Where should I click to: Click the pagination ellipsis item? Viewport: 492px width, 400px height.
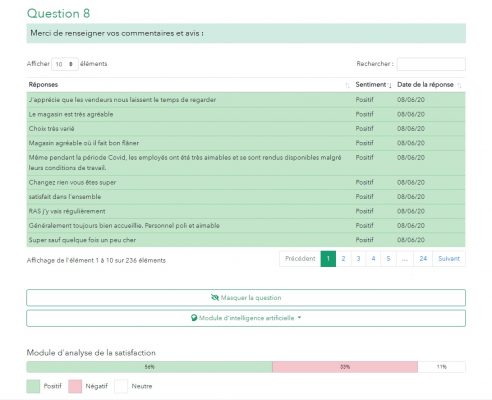pyautogui.click(x=405, y=259)
